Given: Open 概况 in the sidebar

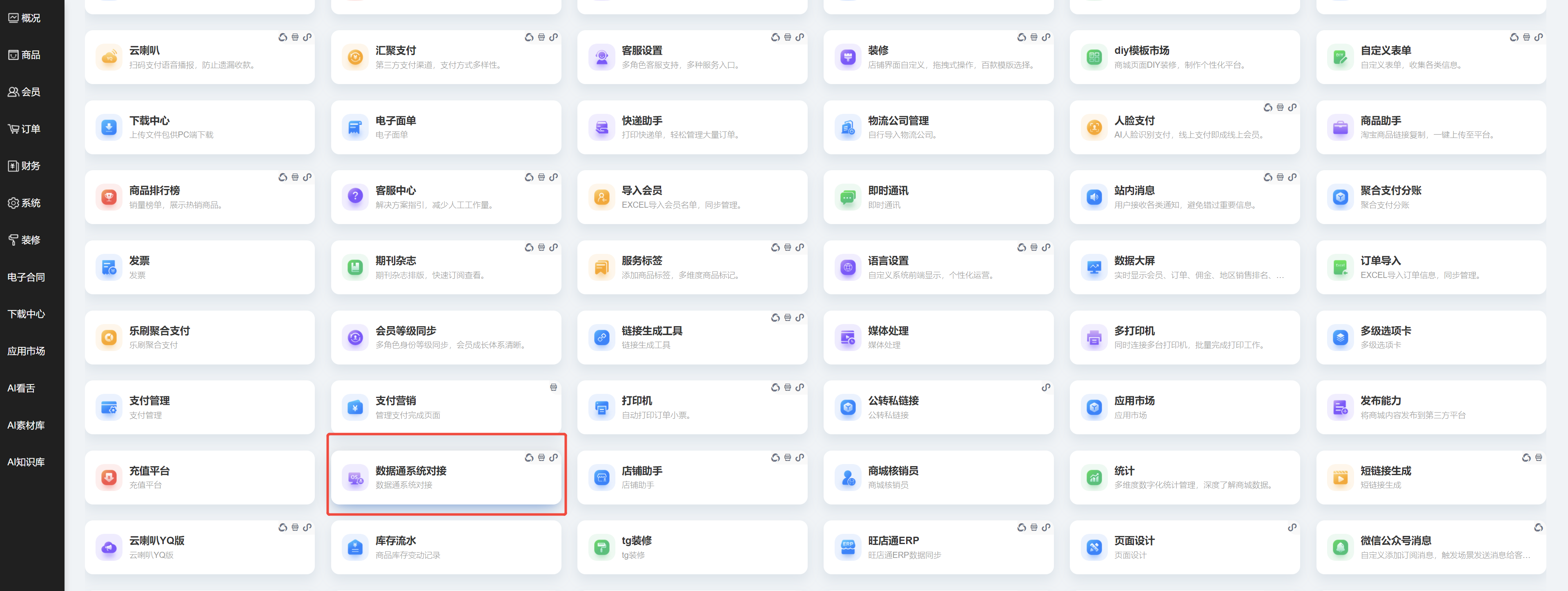Looking at the screenshot, I should coord(24,18).
